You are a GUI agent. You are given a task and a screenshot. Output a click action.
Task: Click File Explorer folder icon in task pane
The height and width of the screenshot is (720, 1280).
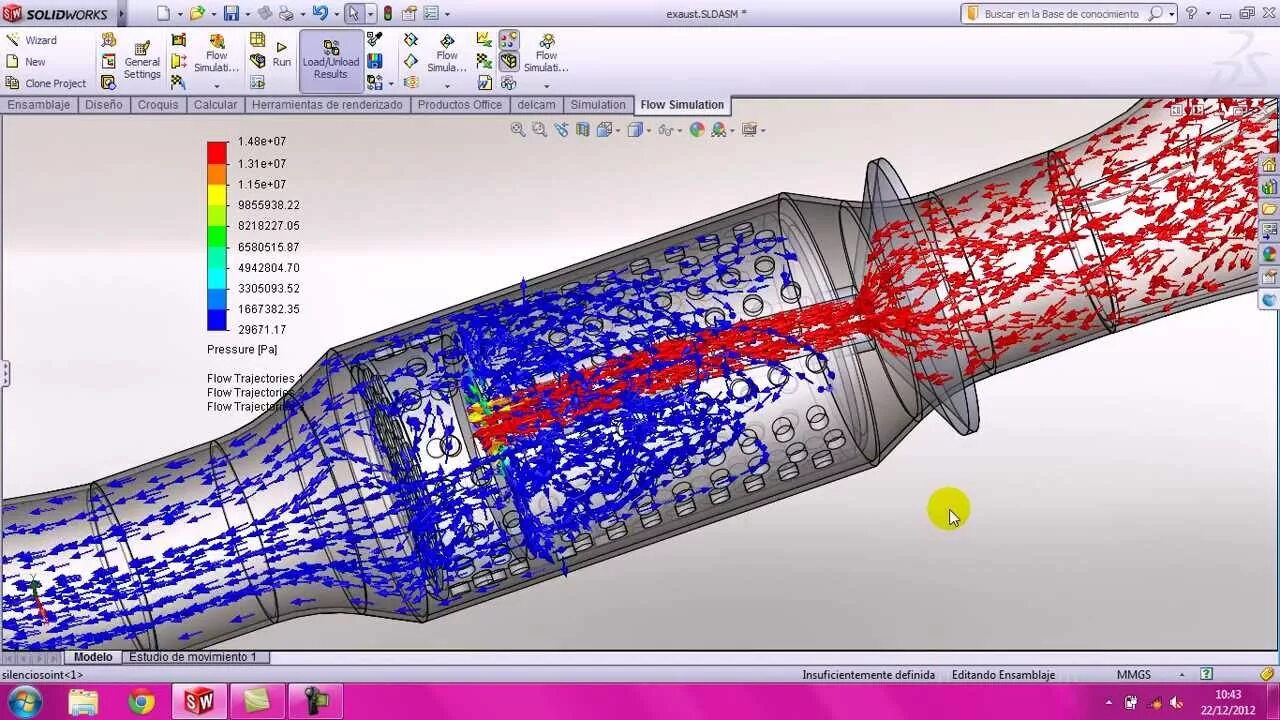point(1269,209)
